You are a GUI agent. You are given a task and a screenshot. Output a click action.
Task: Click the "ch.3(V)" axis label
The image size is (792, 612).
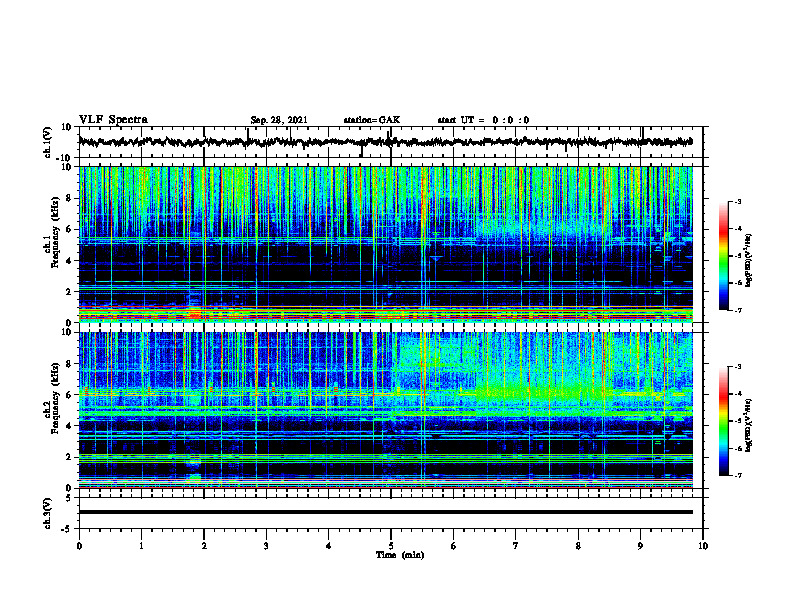pos(47,513)
